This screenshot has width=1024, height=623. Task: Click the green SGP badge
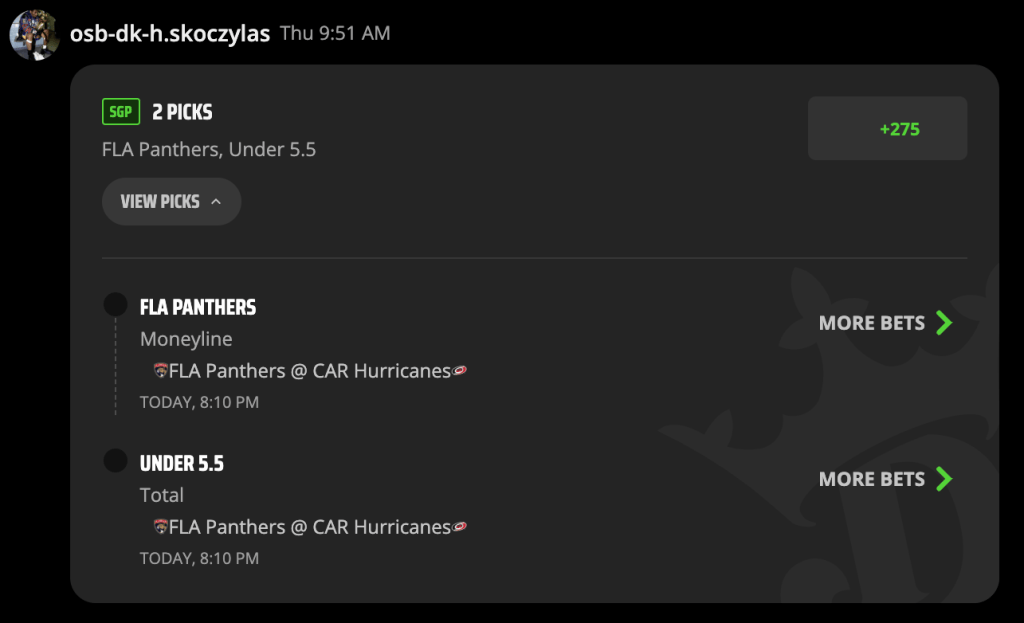[x=121, y=112]
